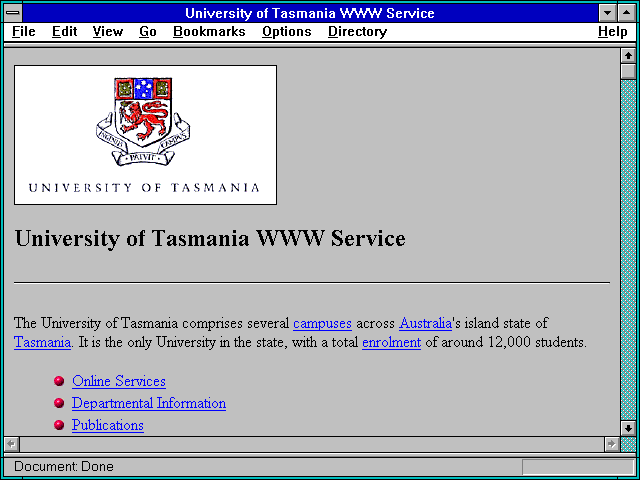Click the page heading "University of Tasmania WWW Service"
This screenshot has height=480, width=640.
click(210, 238)
